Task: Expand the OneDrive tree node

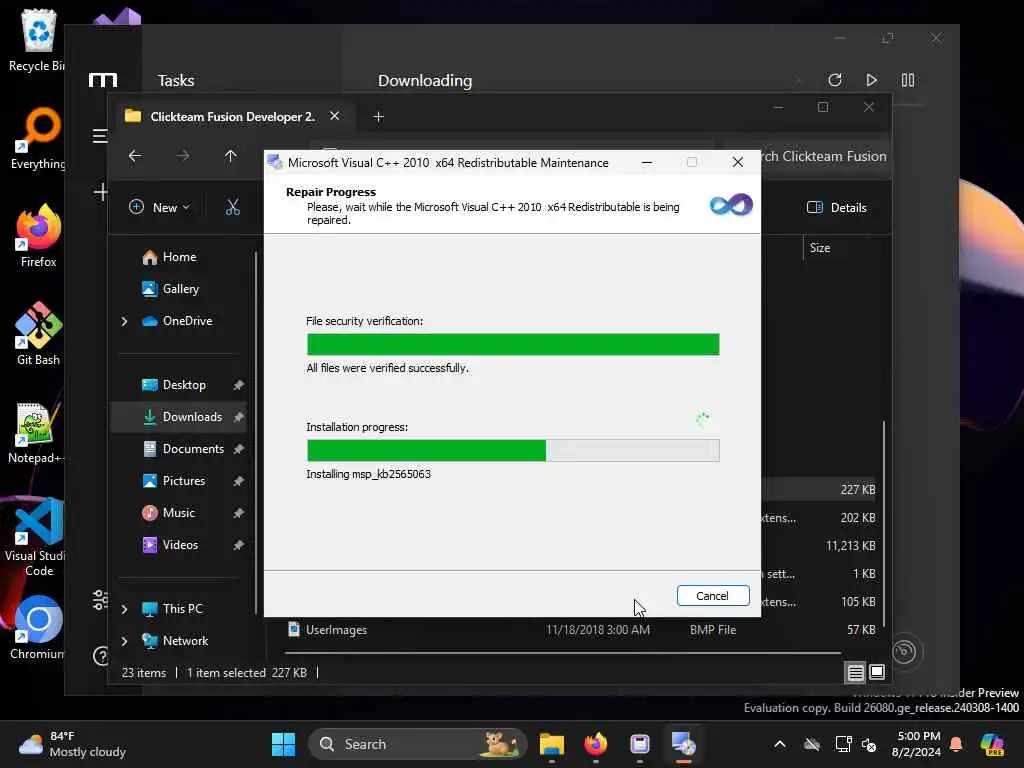Action: 124,321
